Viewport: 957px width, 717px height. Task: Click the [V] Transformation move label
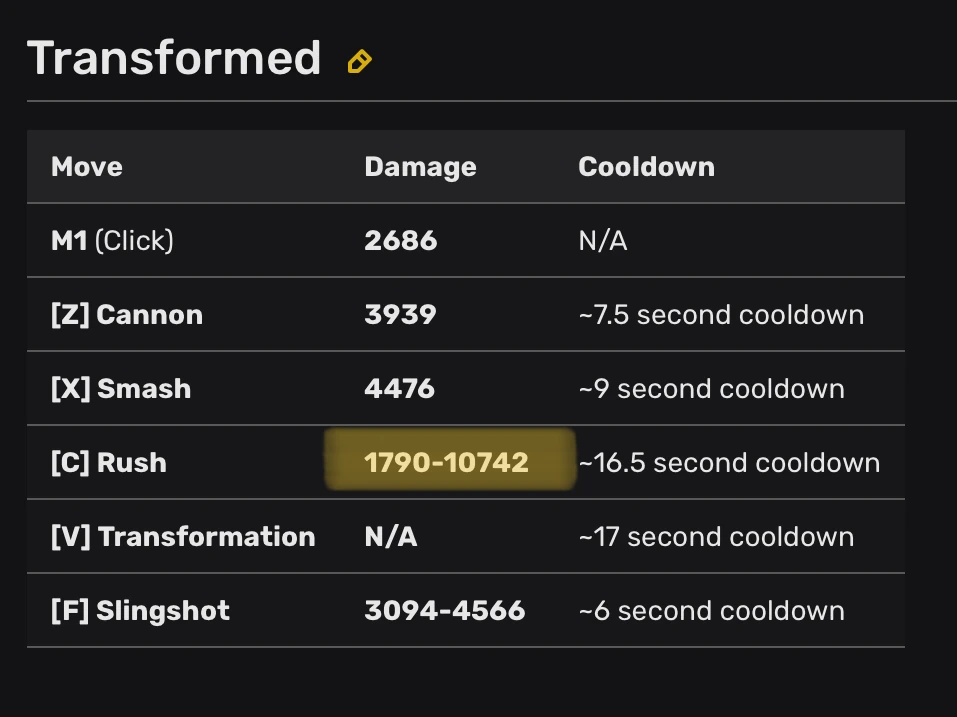[183, 536]
